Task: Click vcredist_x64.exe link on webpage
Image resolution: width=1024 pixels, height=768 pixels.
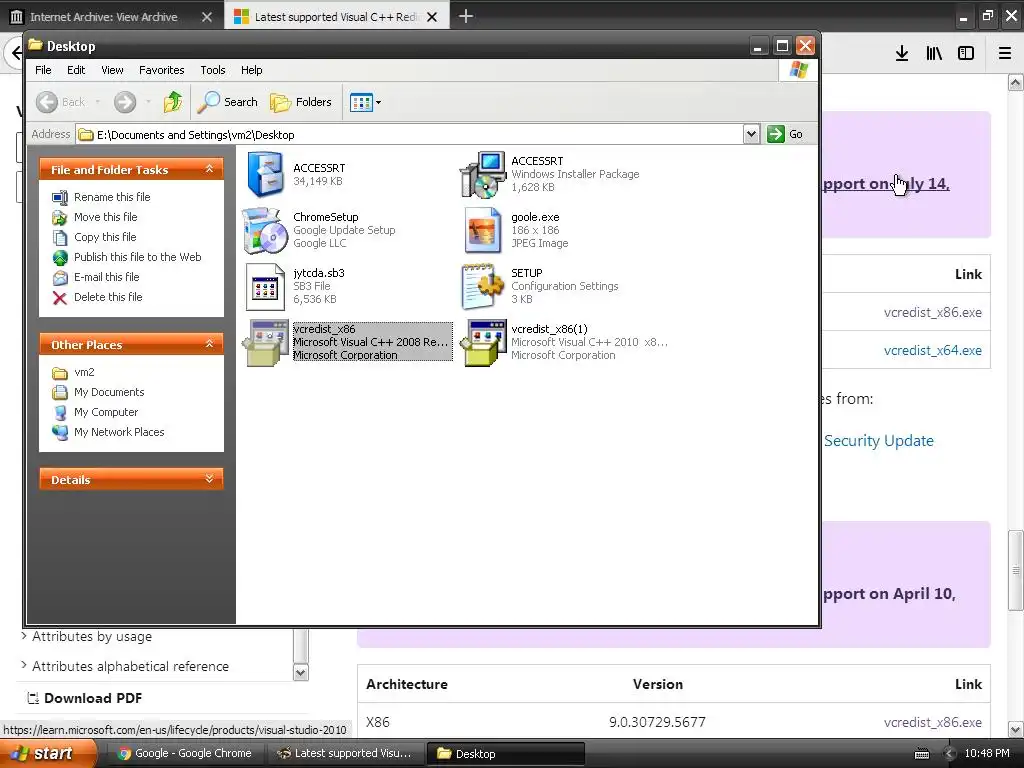Action: [x=933, y=351]
